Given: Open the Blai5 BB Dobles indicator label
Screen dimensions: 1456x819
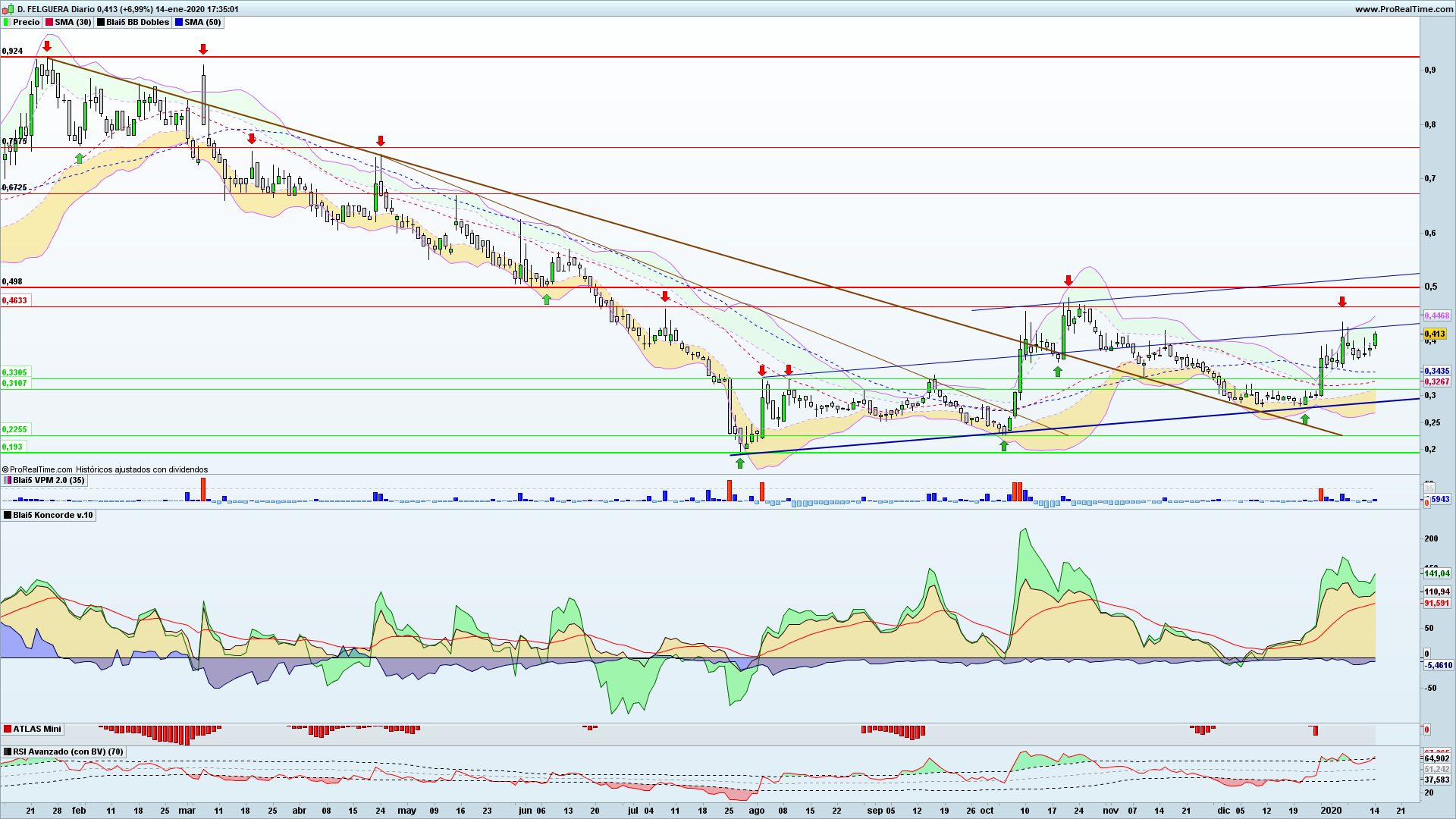Looking at the screenshot, I should click(137, 22).
